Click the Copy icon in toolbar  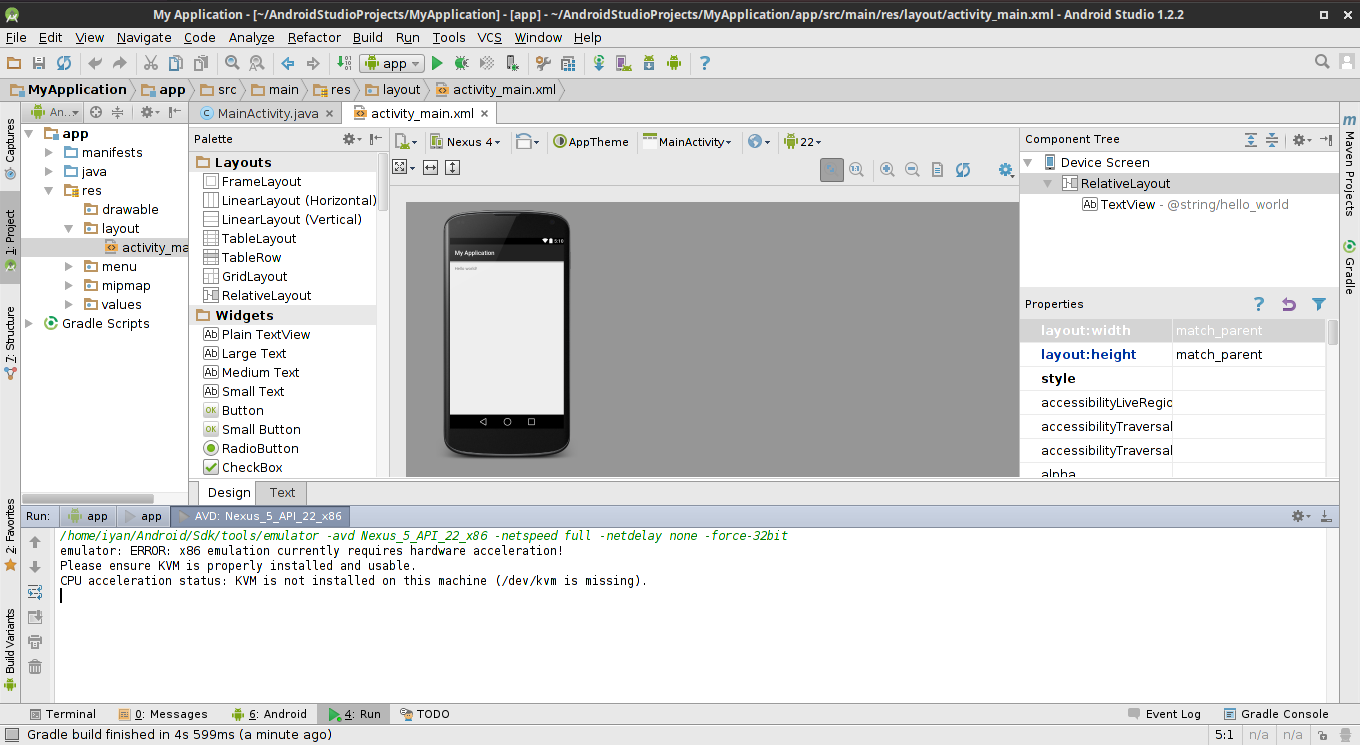(176, 63)
